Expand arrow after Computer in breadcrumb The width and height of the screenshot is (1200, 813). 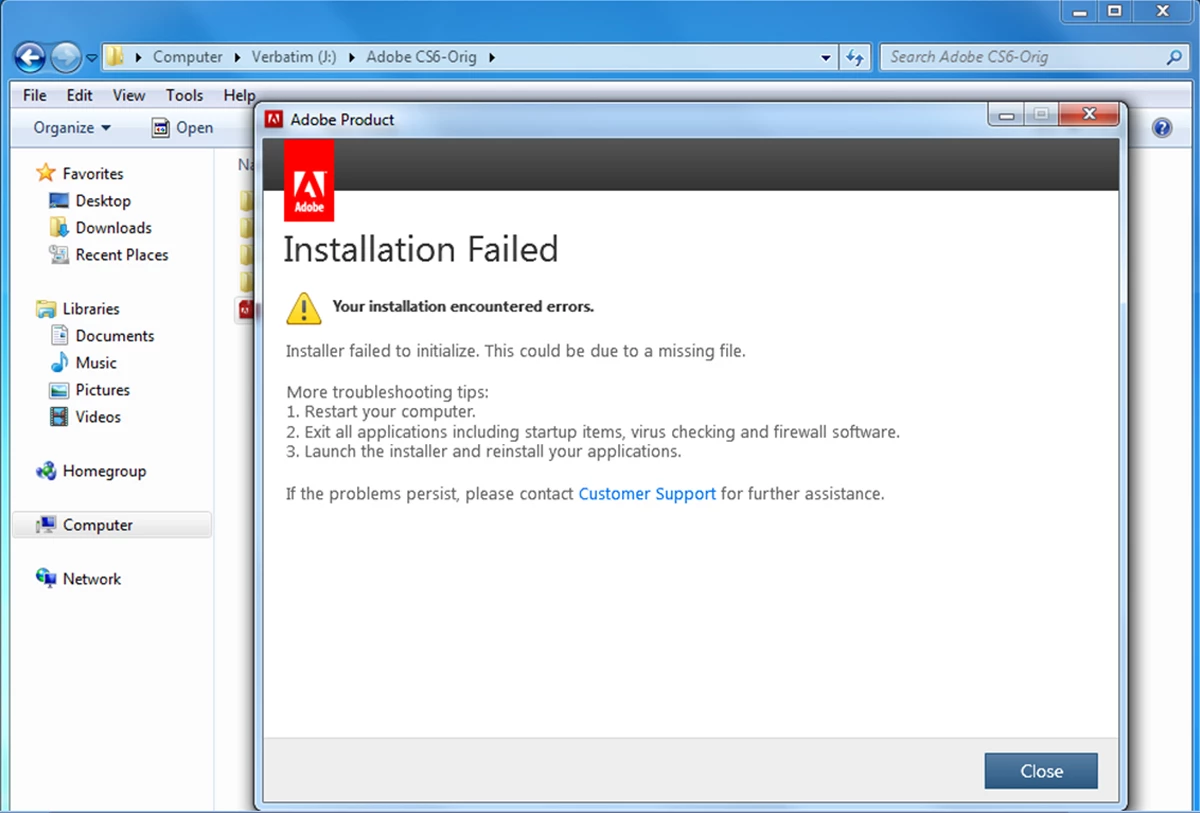pos(238,57)
